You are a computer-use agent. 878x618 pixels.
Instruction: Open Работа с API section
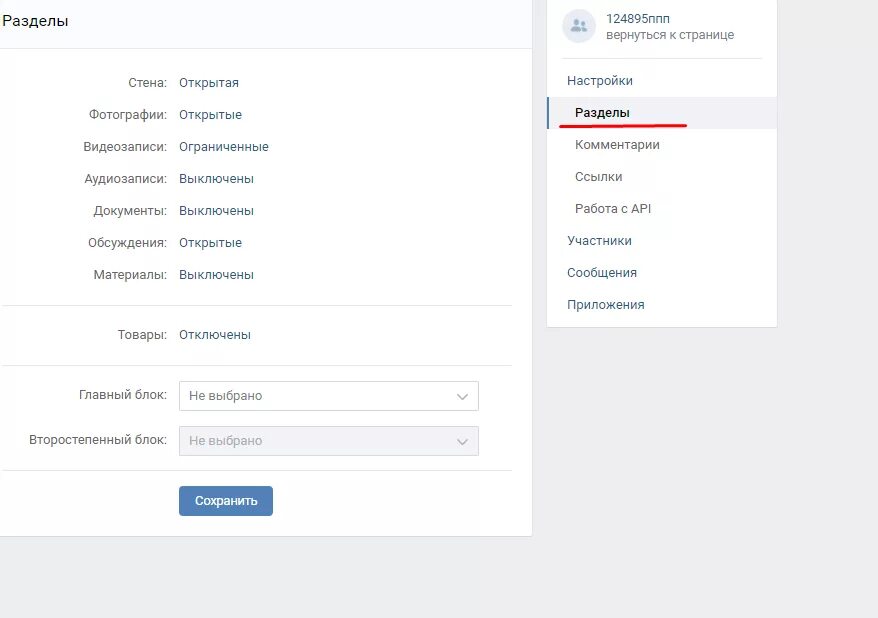pos(612,209)
